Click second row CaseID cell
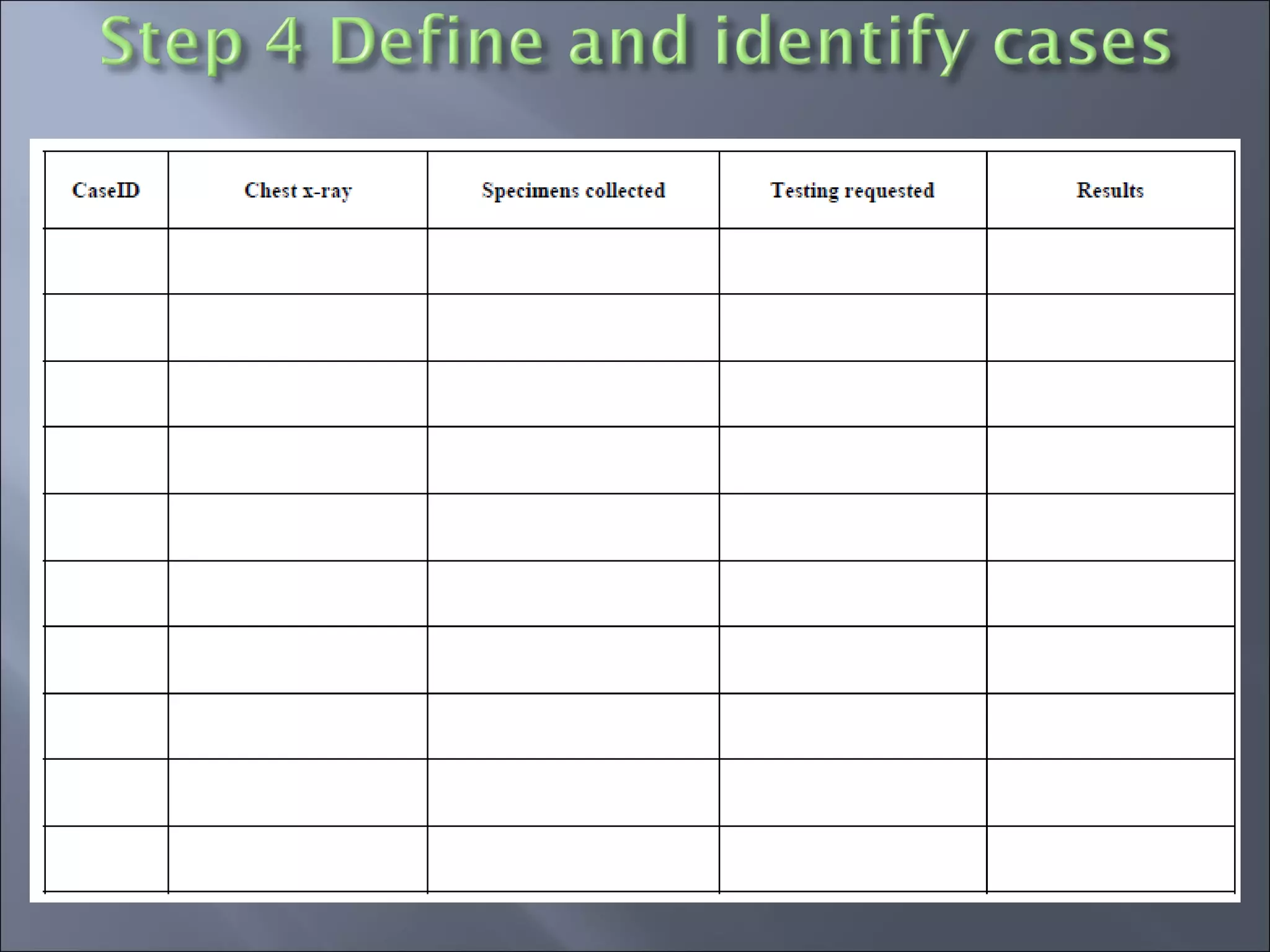Screen dimensions: 1270x952 [106, 327]
